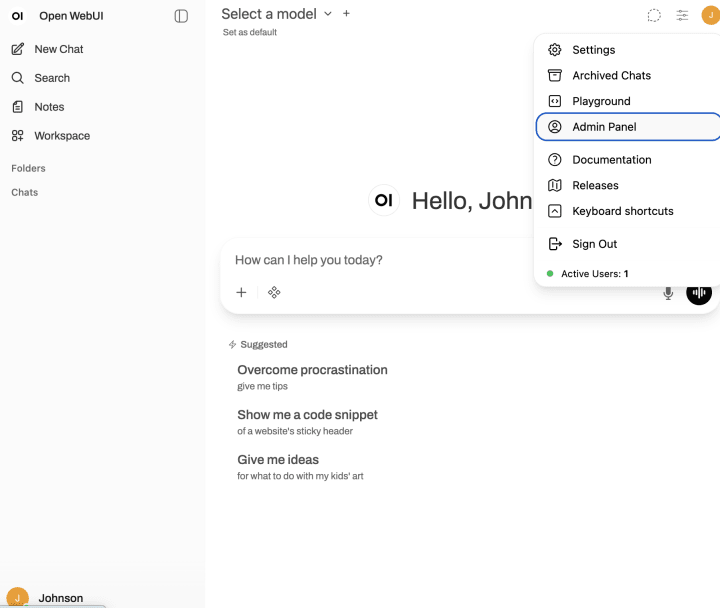This screenshot has width=720, height=608.
Task: Click the Releases map icon
Action: point(555,186)
